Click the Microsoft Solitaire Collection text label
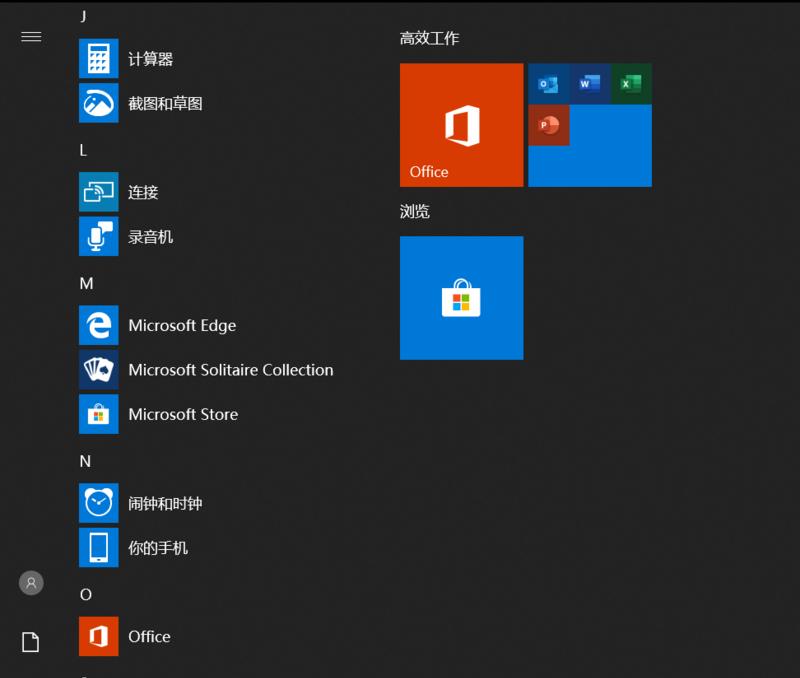800x678 pixels. pyautogui.click(x=231, y=370)
